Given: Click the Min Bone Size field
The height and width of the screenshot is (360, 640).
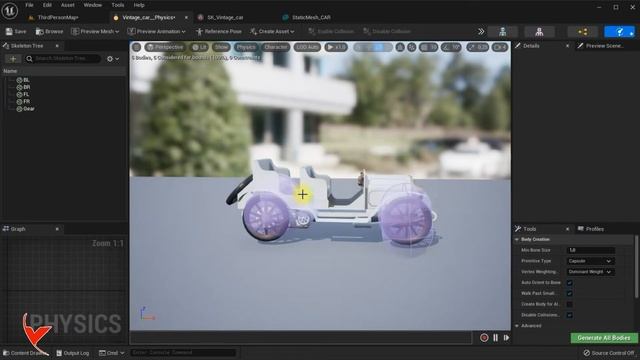Looking at the screenshot, I should (591, 250).
